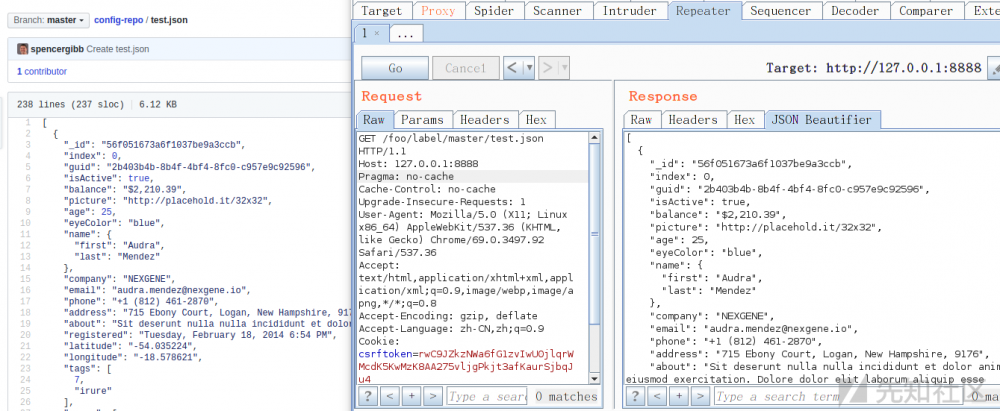Switch to the Proxy tab
The height and width of the screenshot is (411, 1000).
tap(438, 10)
